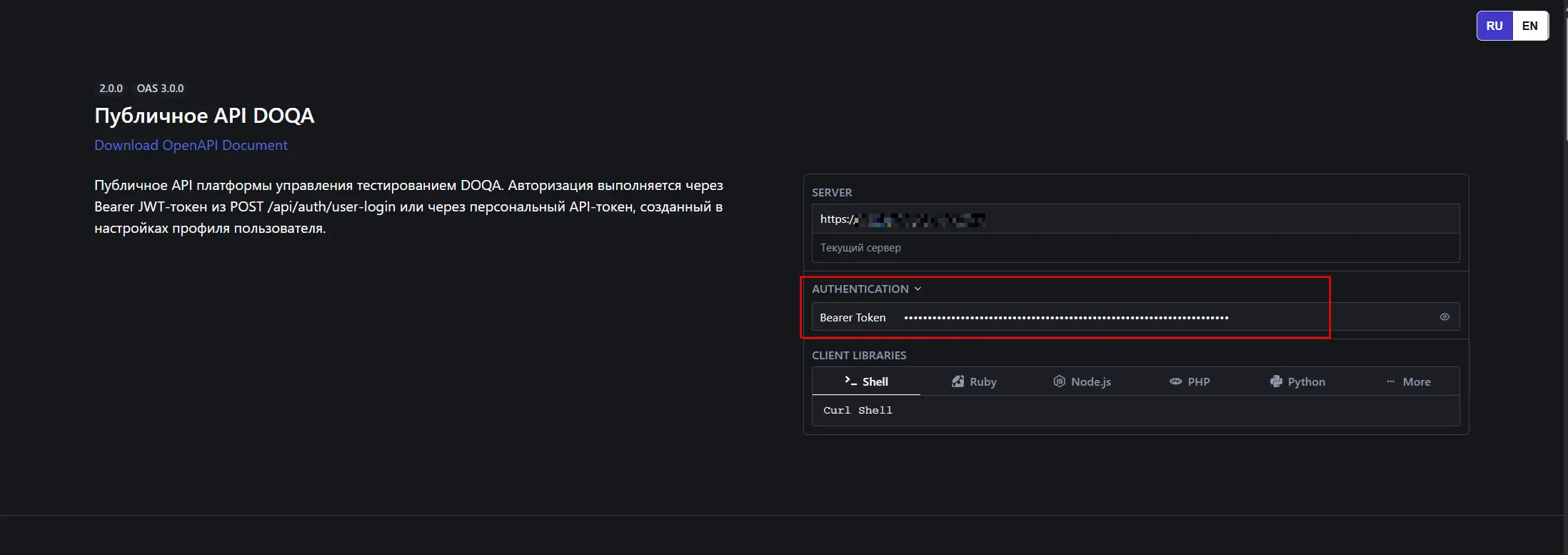Select the Ruby client library tab

(x=974, y=381)
